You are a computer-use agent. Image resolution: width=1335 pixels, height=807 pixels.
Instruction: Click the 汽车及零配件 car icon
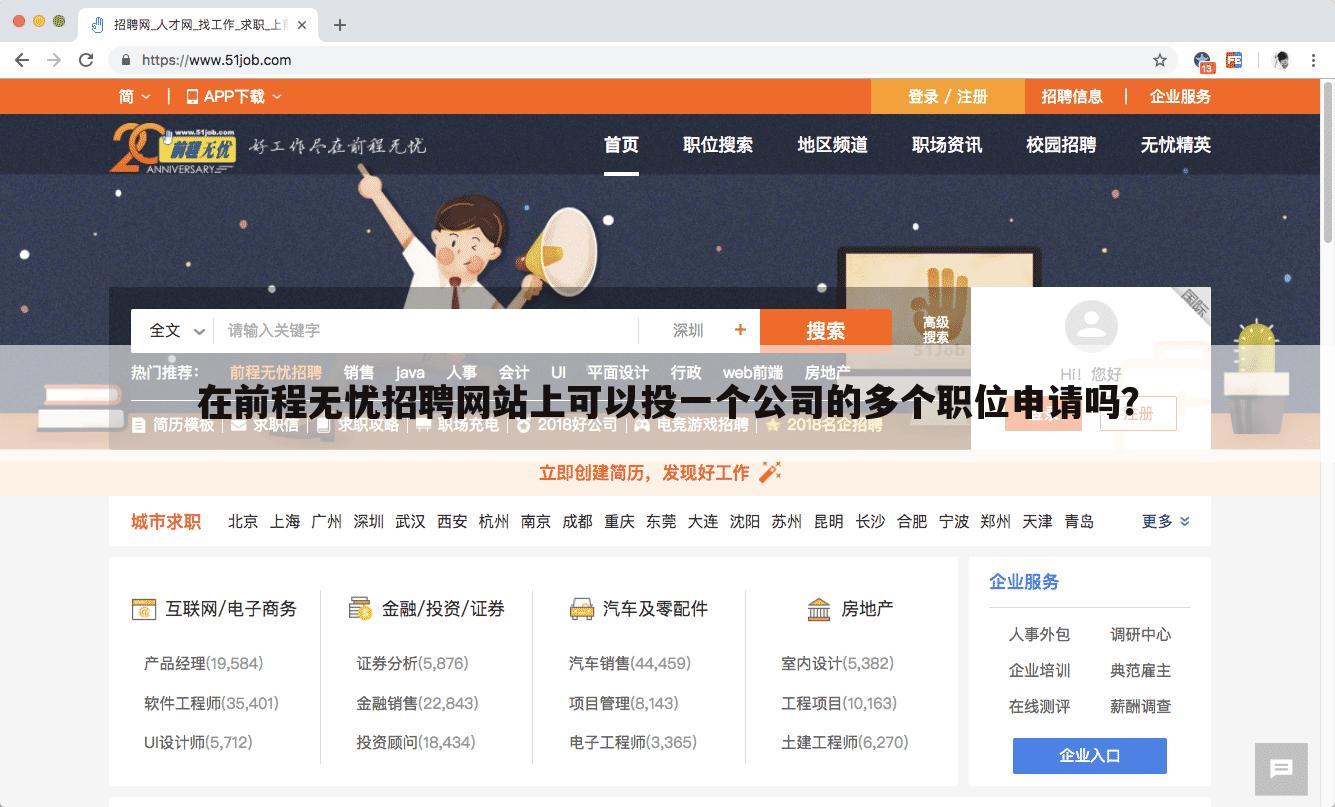581,608
